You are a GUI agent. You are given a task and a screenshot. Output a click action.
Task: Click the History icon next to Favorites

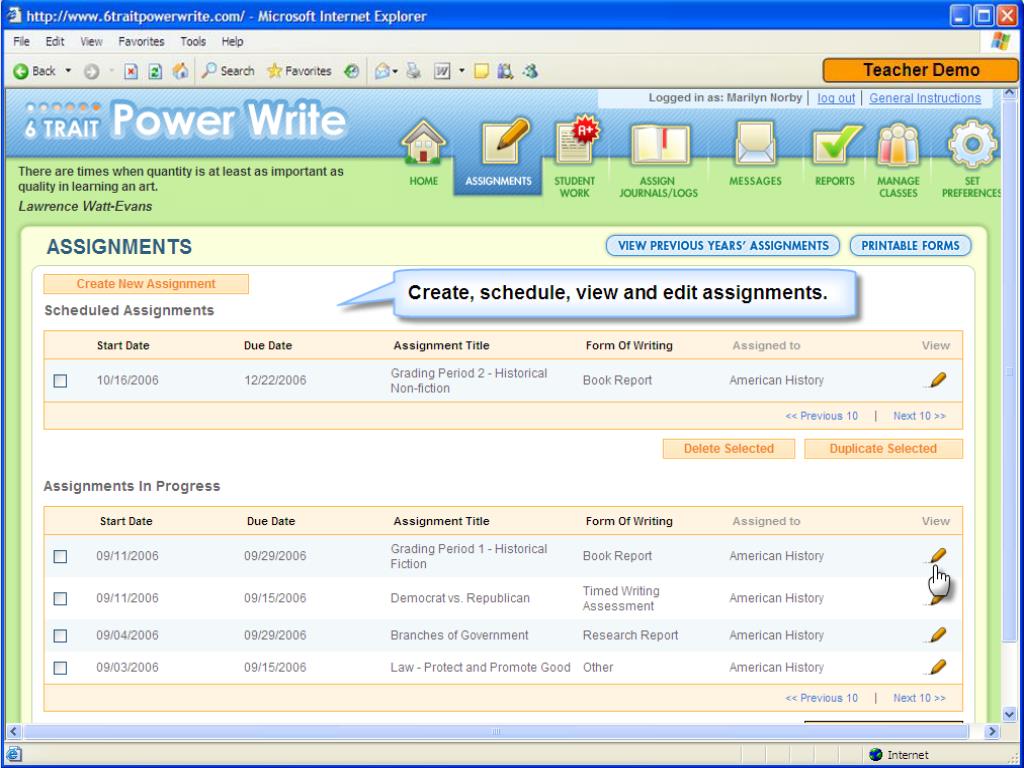[351, 71]
